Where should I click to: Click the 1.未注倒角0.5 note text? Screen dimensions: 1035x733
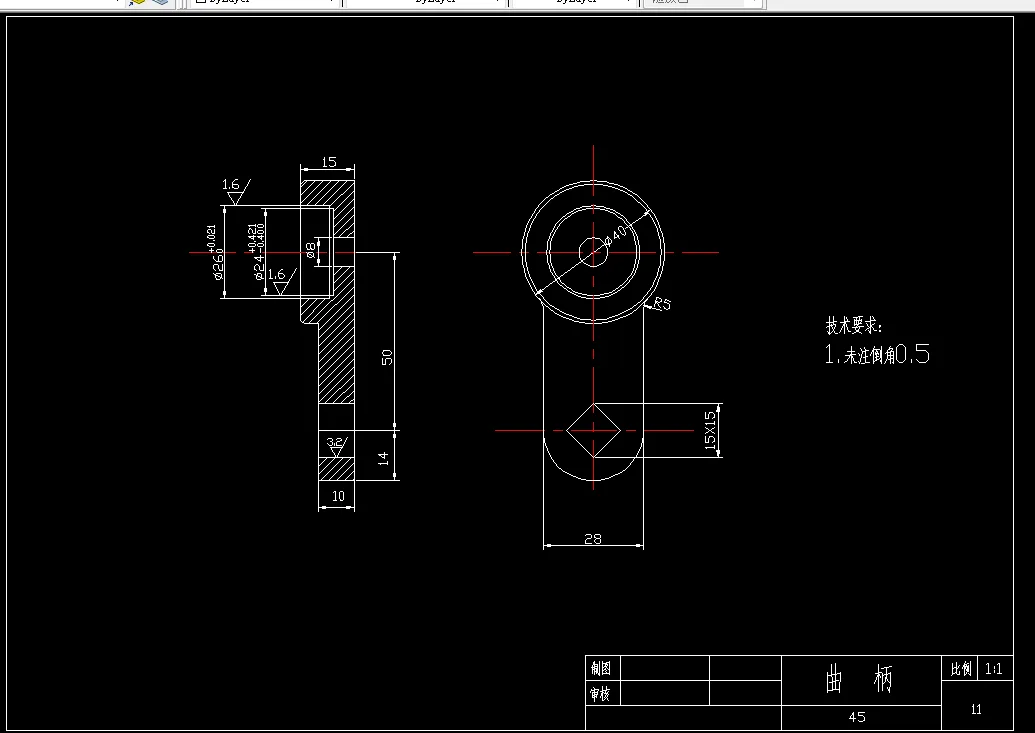click(877, 355)
